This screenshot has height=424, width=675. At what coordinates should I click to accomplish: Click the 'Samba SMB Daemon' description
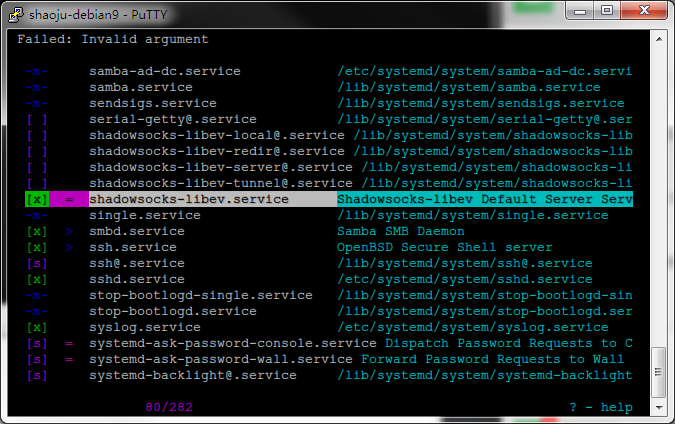pos(401,231)
